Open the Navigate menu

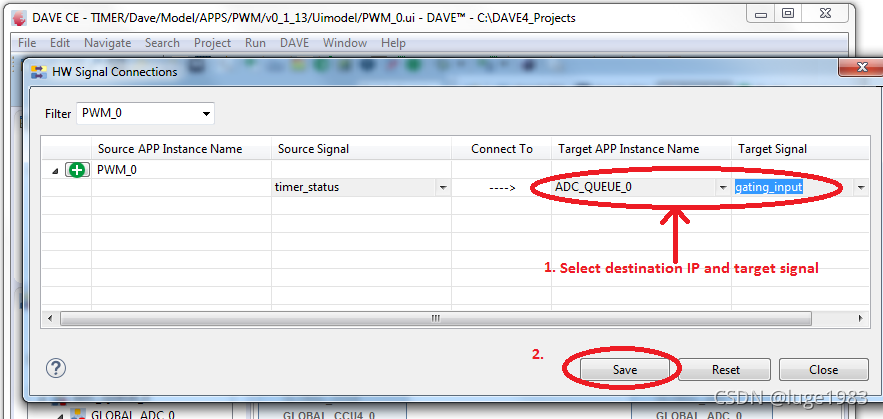point(108,43)
